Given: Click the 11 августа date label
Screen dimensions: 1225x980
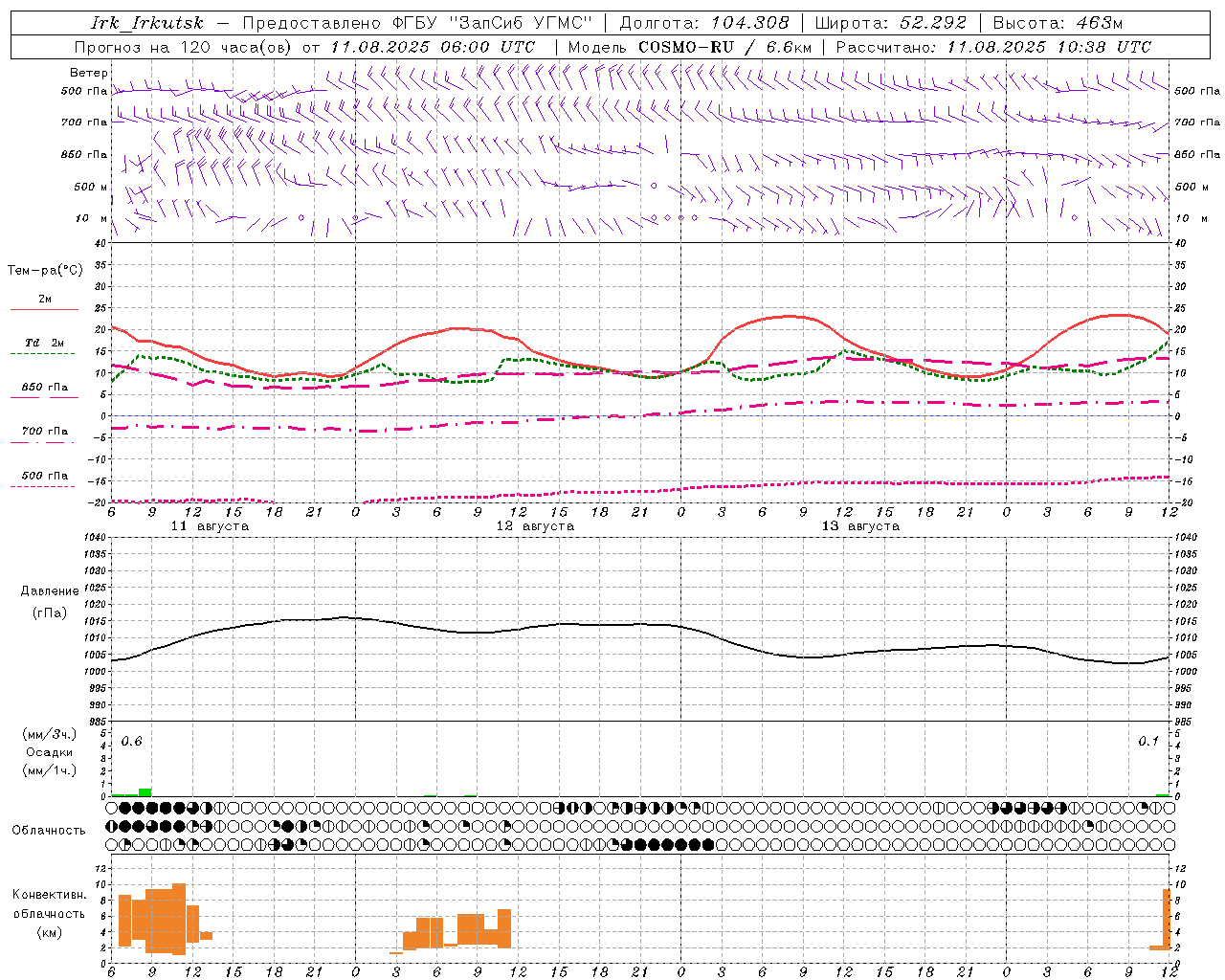Looking at the screenshot, I should click(x=210, y=526).
